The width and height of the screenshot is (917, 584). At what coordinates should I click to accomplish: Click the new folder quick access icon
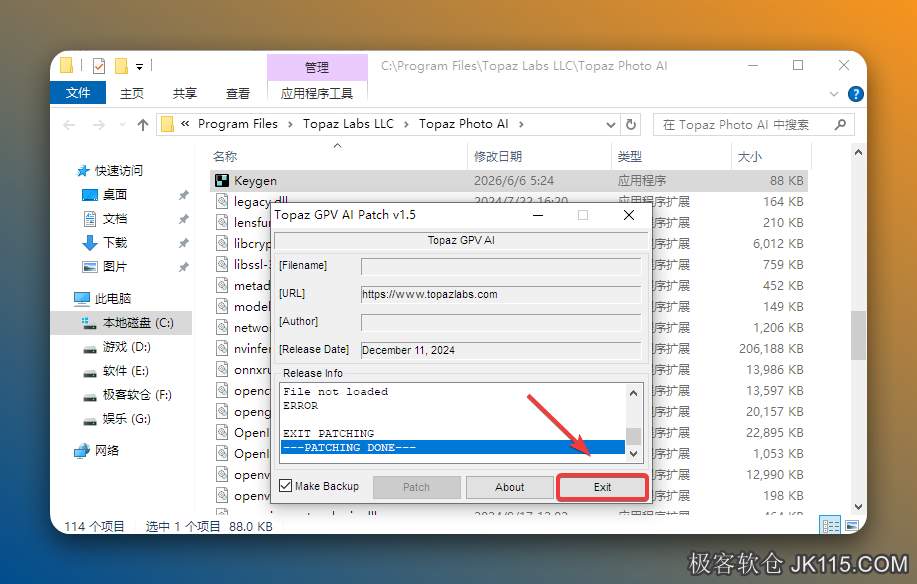pyautogui.click(x=121, y=65)
